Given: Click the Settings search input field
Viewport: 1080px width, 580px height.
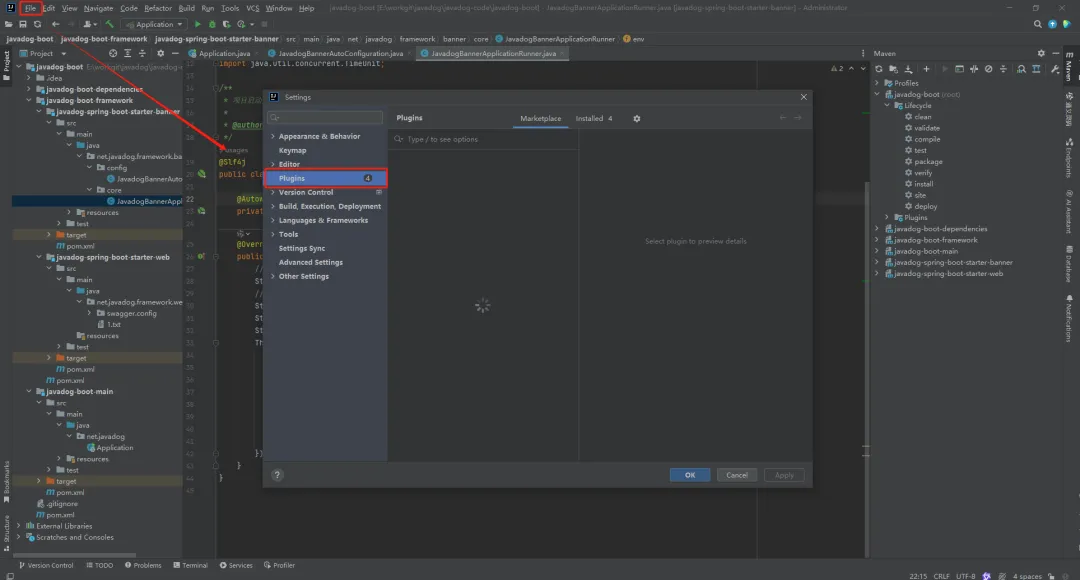Looking at the screenshot, I should pyautogui.click(x=325, y=118).
